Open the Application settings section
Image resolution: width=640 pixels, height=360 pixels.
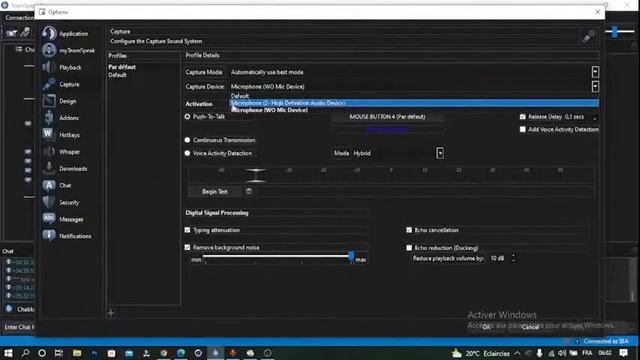click(65, 33)
